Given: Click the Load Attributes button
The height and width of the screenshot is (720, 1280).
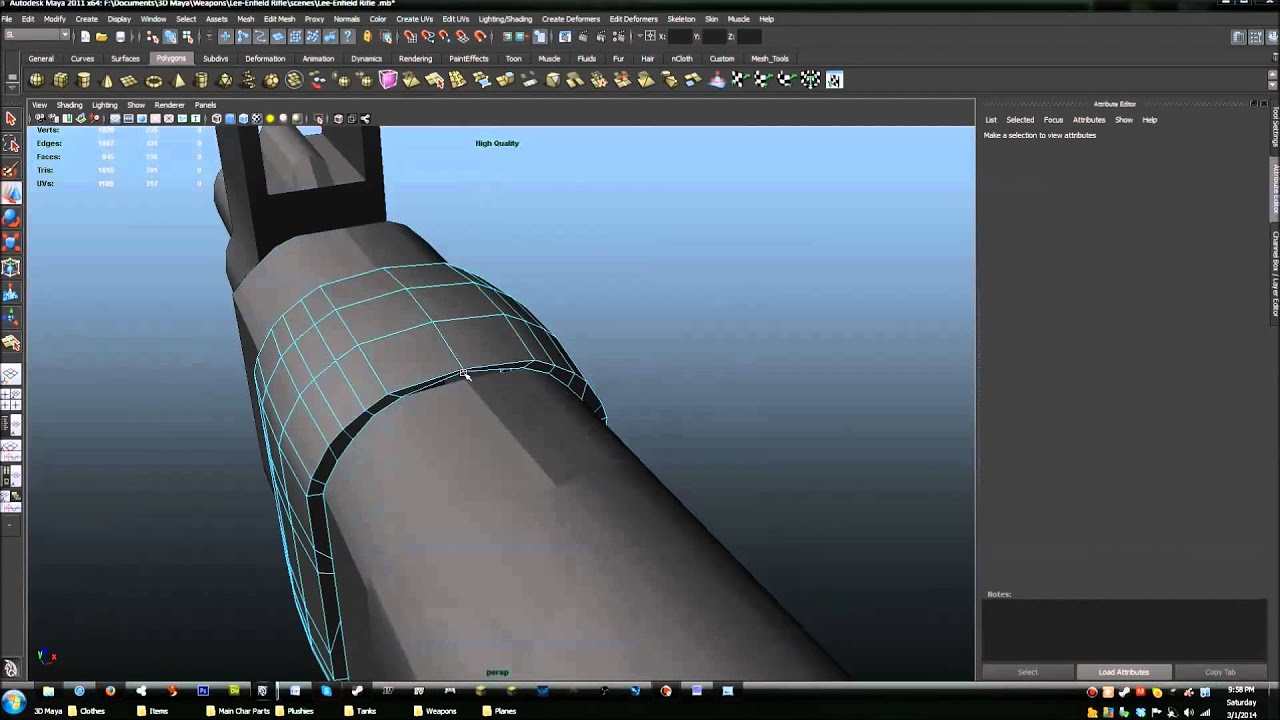Looking at the screenshot, I should pyautogui.click(x=1124, y=672).
